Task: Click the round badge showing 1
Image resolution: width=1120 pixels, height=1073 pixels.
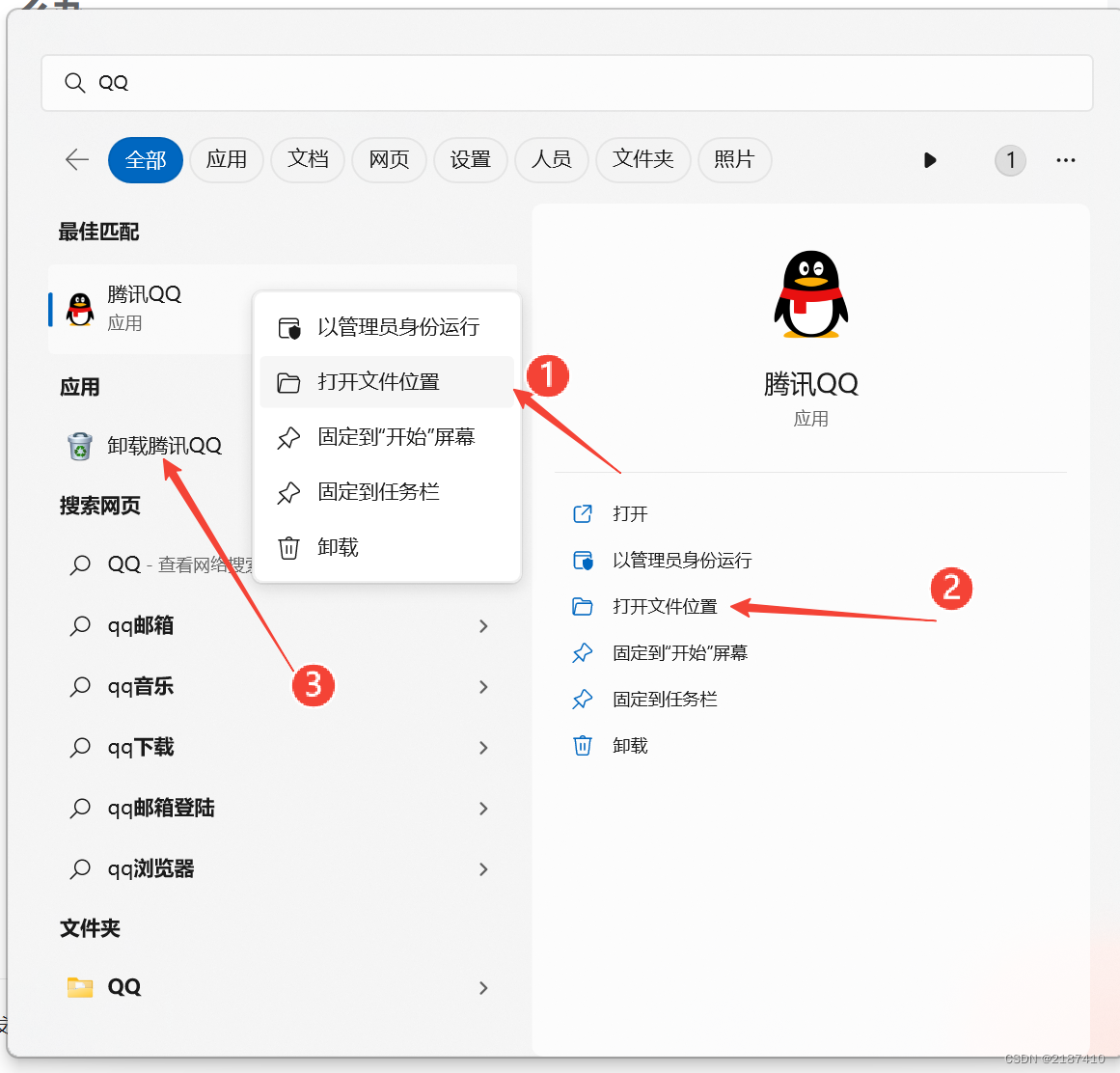Action: pos(1010,160)
